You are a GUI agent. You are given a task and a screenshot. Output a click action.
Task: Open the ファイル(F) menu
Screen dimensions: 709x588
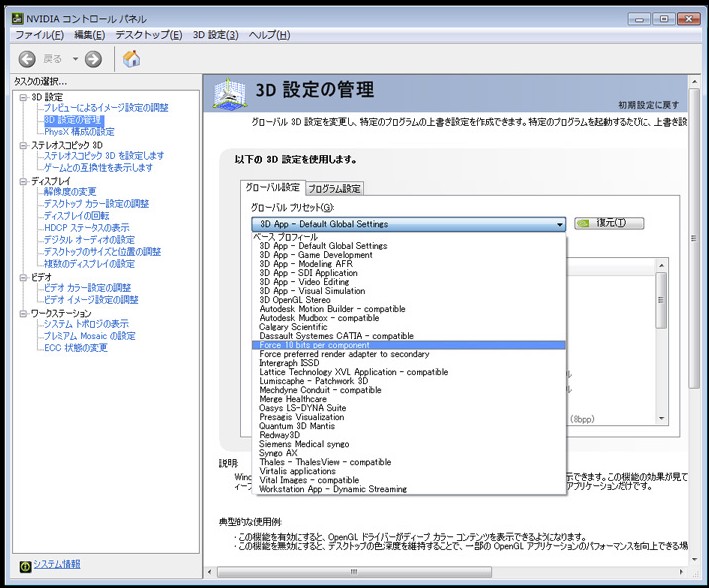pyautogui.click(x=40, y=35)
